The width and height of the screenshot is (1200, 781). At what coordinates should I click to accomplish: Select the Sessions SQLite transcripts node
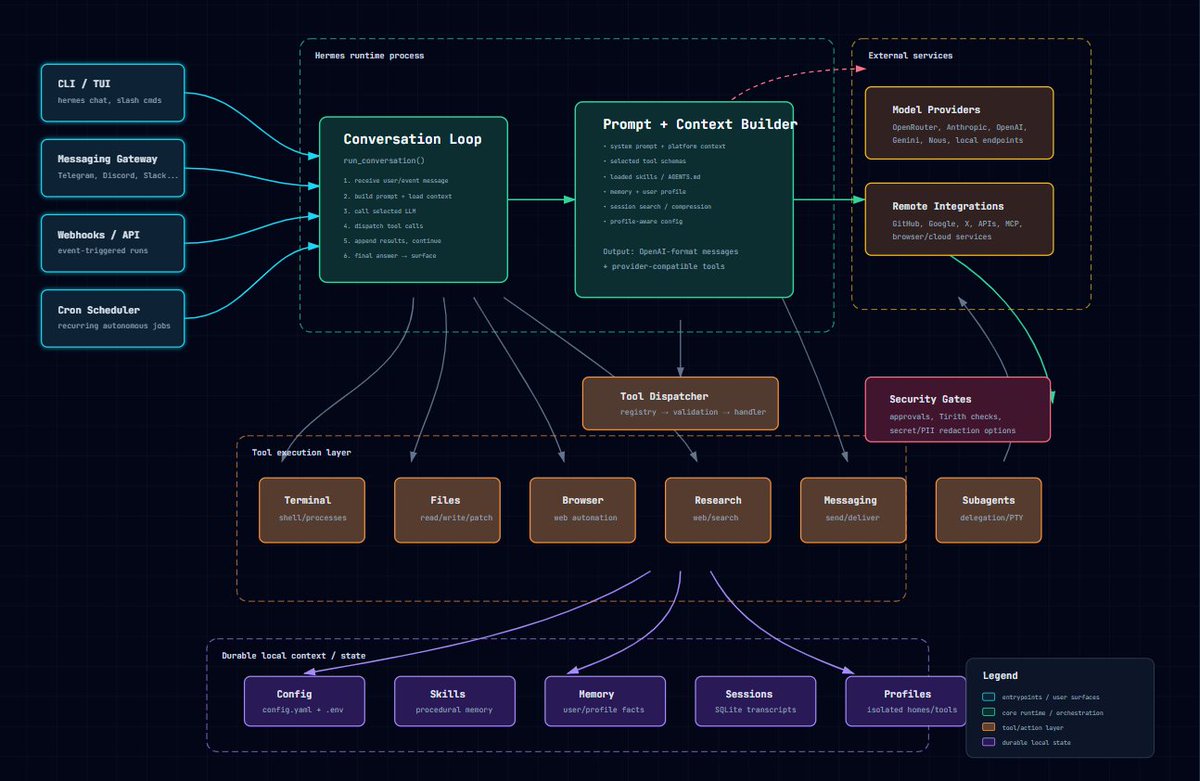756,701
